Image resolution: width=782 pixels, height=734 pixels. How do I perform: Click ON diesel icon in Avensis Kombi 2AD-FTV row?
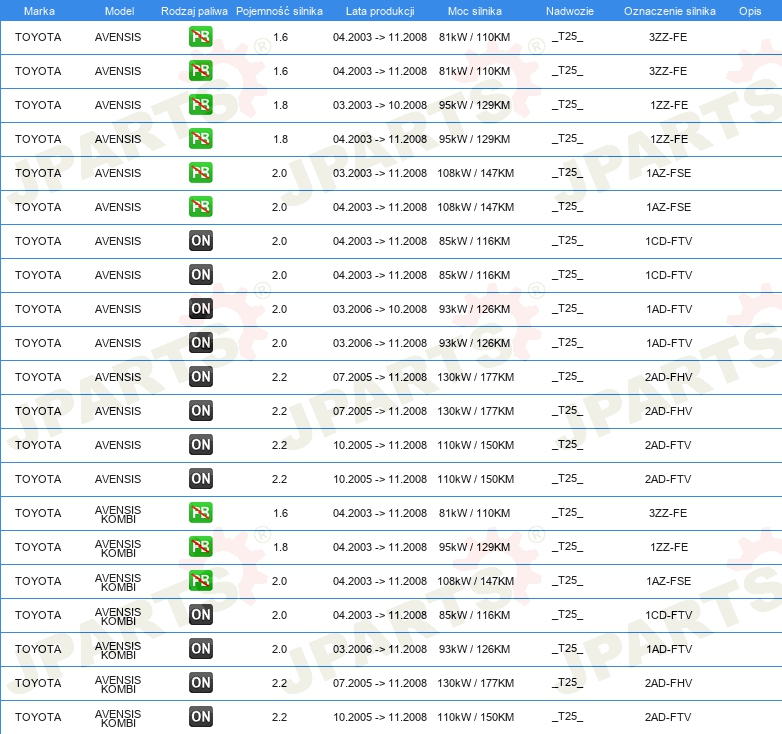[x=201, y=717]
